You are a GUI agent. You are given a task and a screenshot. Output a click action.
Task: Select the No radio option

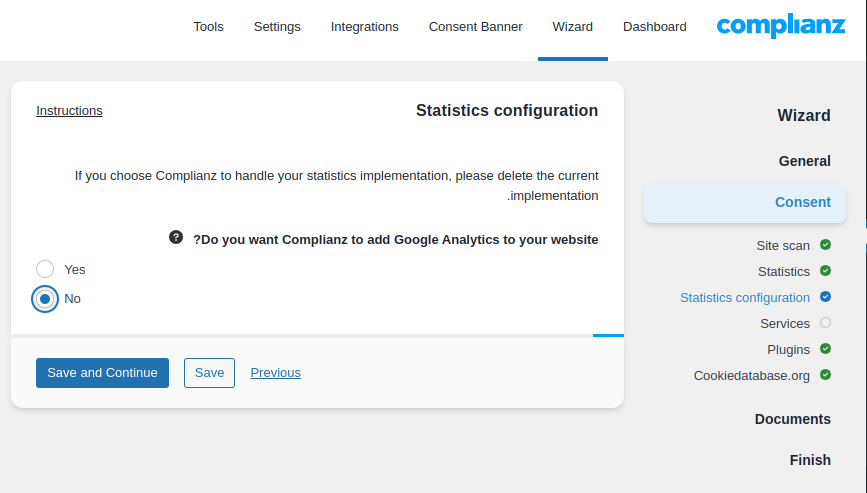tap(45, 298)
